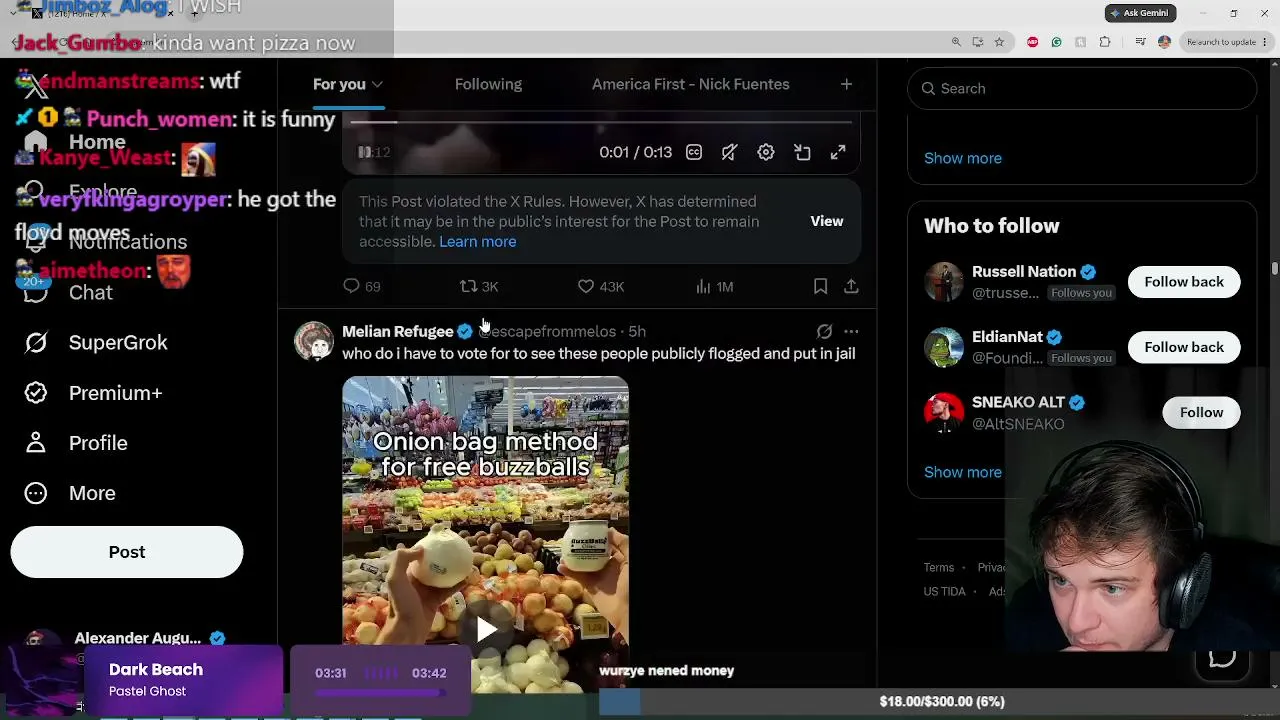Viewport: 1280px width, 720px height.
Task: Open video in picture-in-picture mode
Action: point(802,152)
